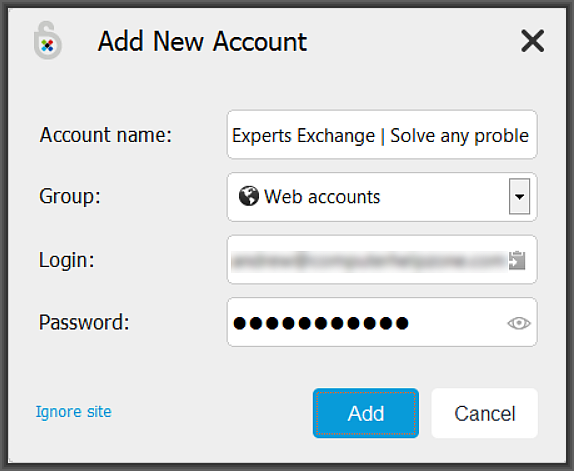
Task: Click the Cancel button
Action: (485, 413)
